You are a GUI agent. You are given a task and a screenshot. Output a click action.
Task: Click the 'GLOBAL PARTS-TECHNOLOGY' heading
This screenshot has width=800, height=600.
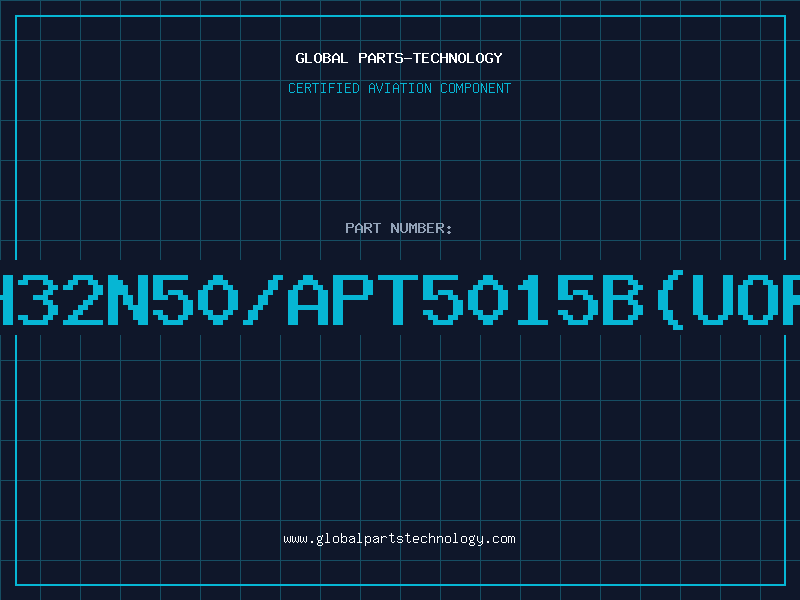tap(399, 58)
